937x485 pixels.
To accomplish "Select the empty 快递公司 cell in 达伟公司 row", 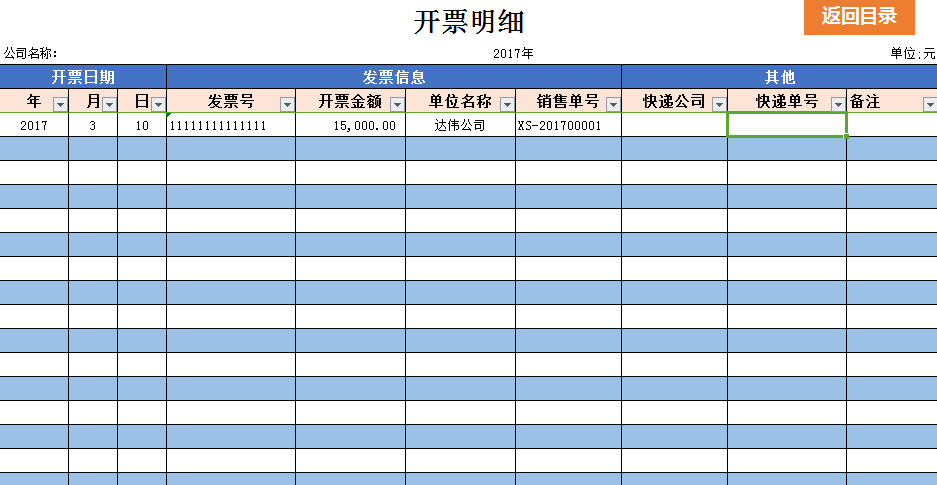I will 675,125.
